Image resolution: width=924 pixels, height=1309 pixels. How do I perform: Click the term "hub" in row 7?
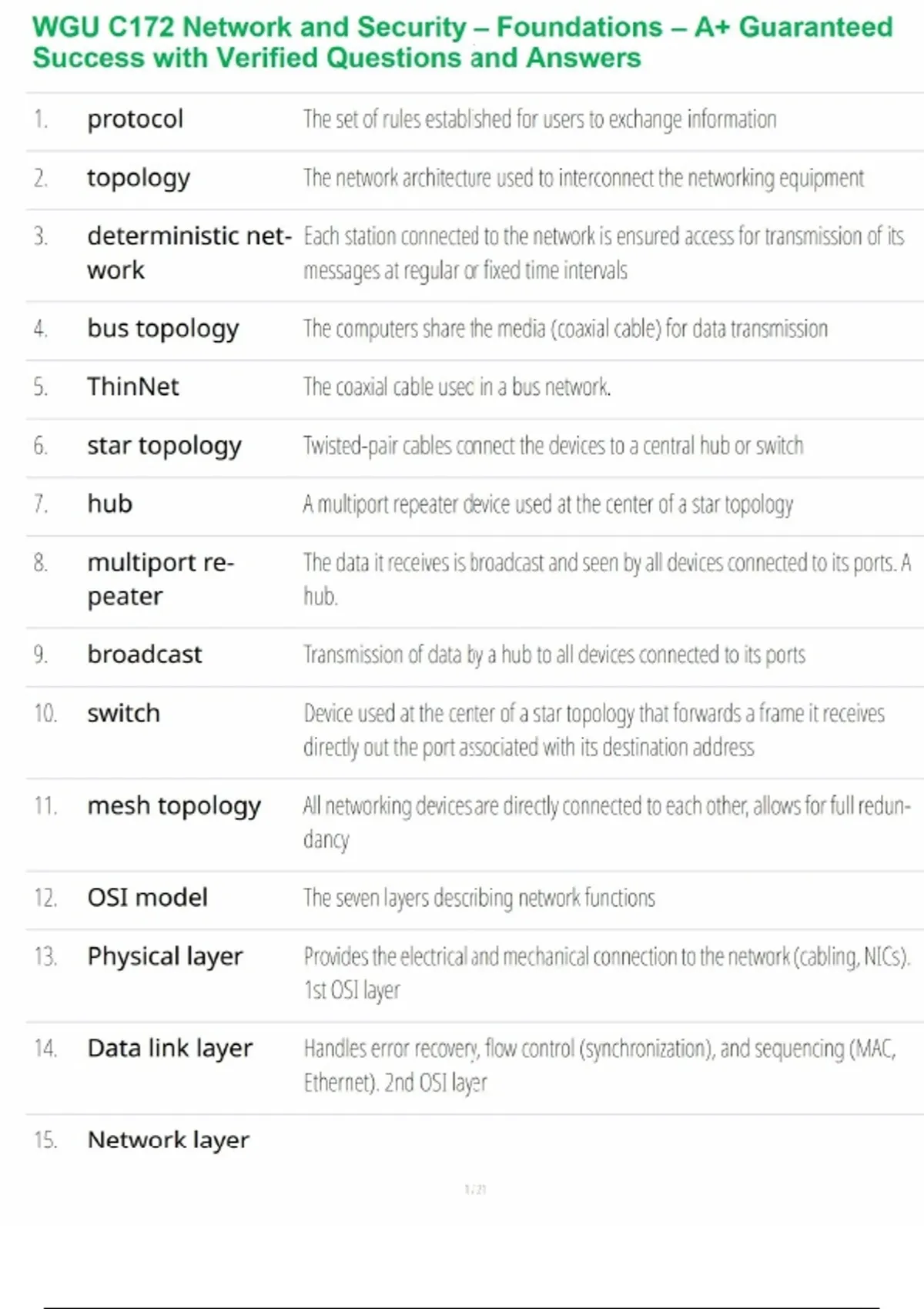pos(109,504)
